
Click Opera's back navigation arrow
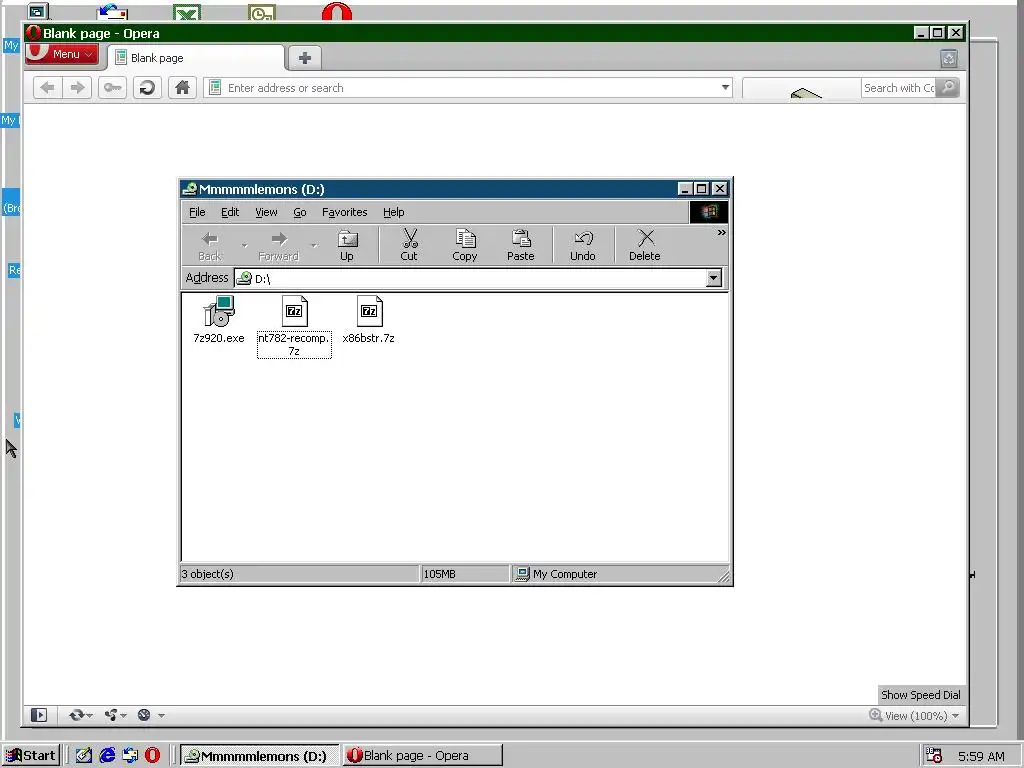click(48, 88)
